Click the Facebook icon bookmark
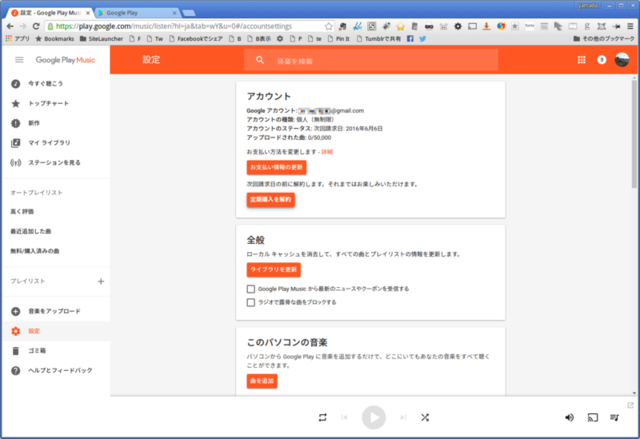Image resolution: width=640 pixels, height=439 pixels. coord(410,39)
